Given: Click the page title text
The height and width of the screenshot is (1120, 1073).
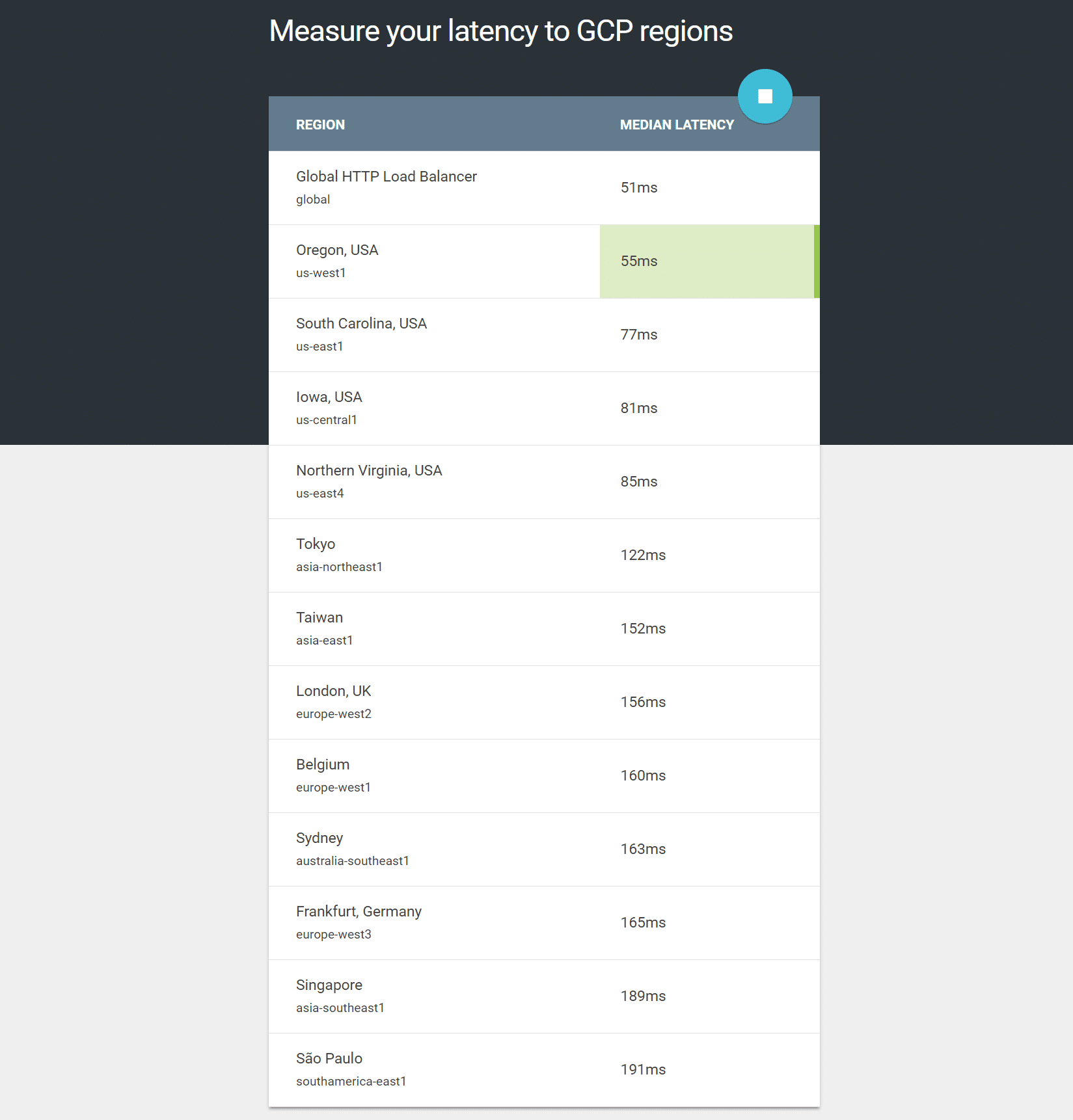Looking at the screenshot, I should point(500,30).
